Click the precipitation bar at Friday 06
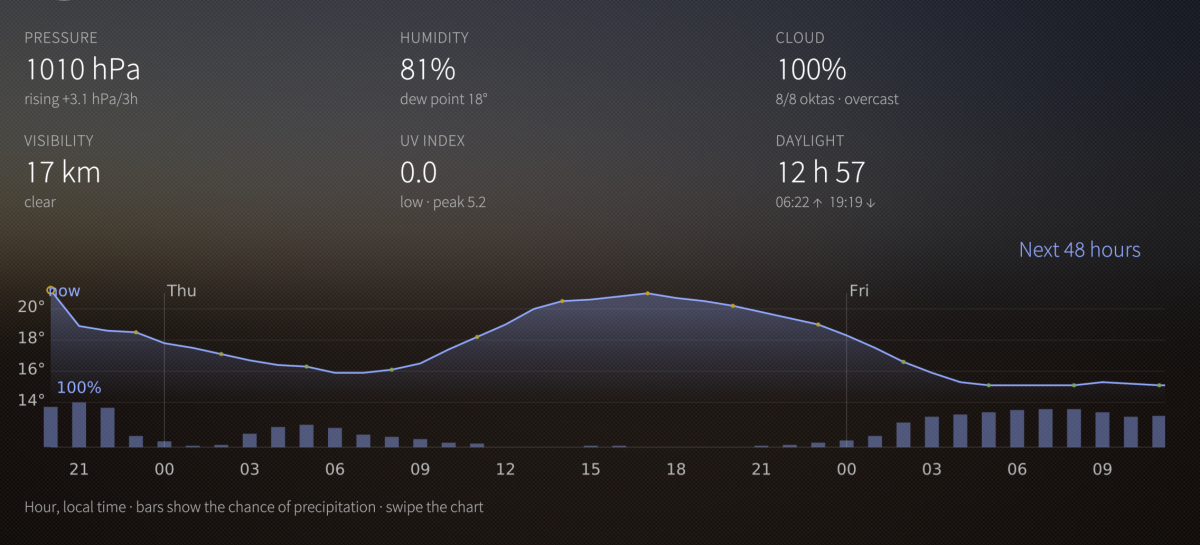 [1017, 428]
